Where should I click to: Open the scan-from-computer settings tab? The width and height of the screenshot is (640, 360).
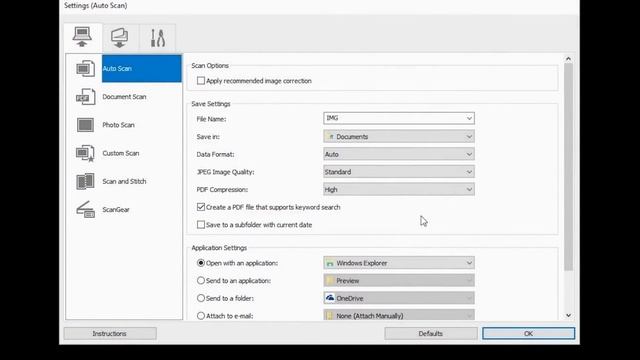point(82,38)
